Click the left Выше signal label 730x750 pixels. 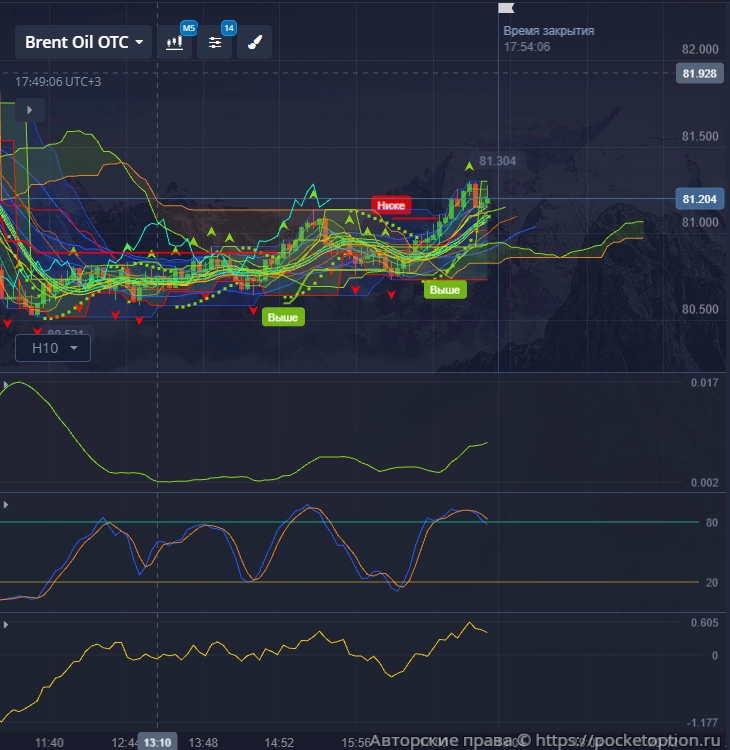click(283, 317)
